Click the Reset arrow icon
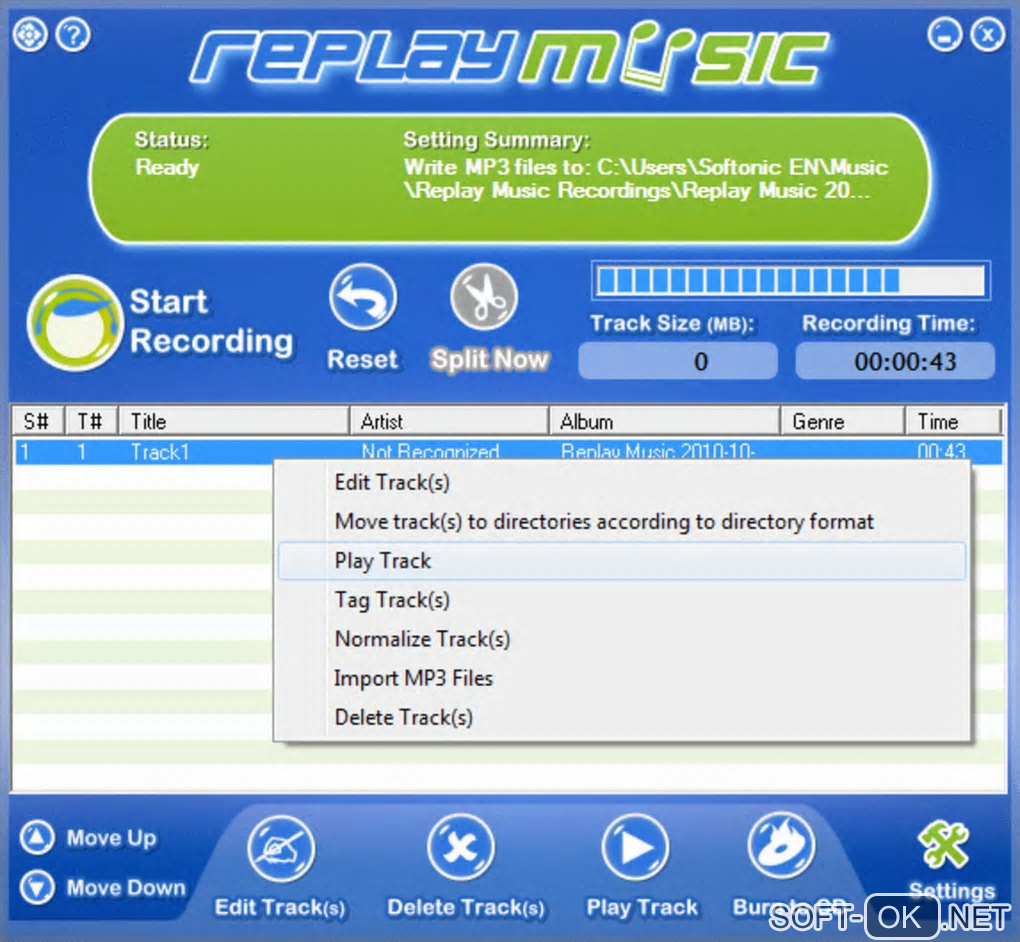 coord(363,297)
